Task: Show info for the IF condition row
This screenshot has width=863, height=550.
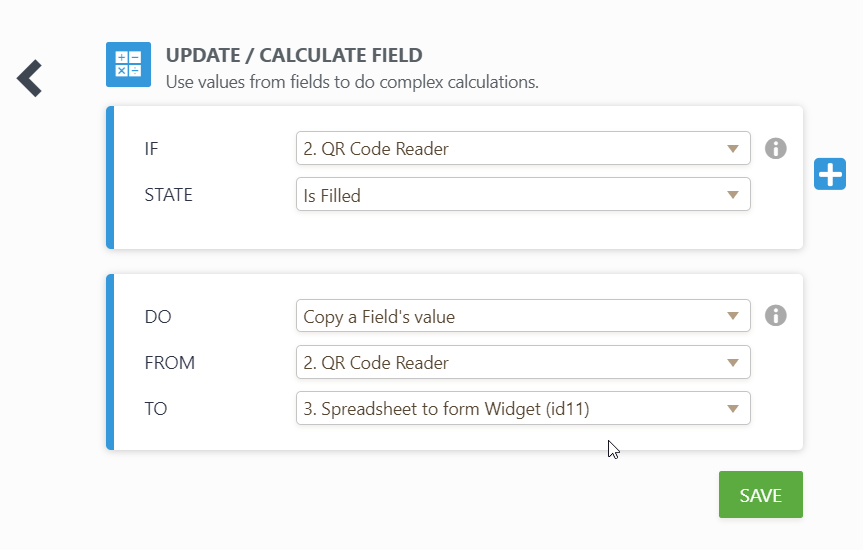Action: (775, 149)
